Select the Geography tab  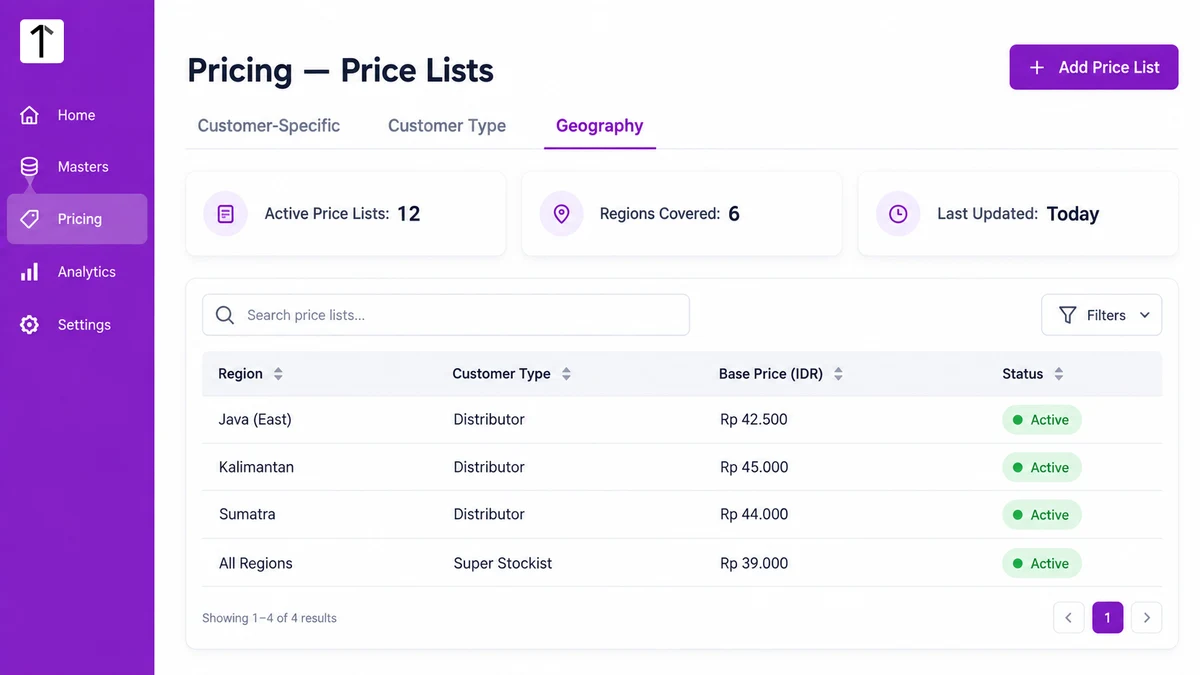(600, 126)
